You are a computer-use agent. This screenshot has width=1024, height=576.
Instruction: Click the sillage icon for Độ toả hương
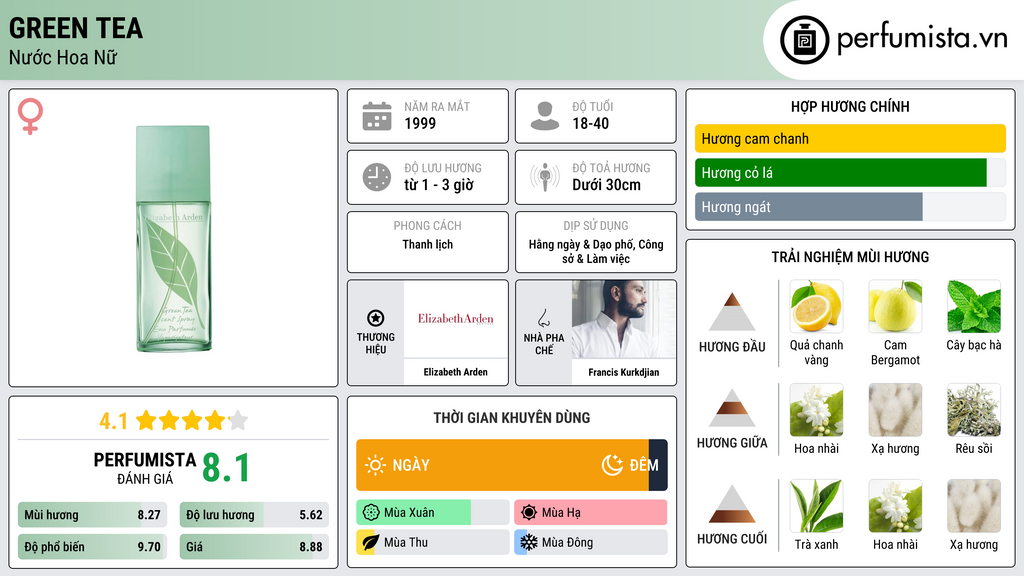point(545,177)
